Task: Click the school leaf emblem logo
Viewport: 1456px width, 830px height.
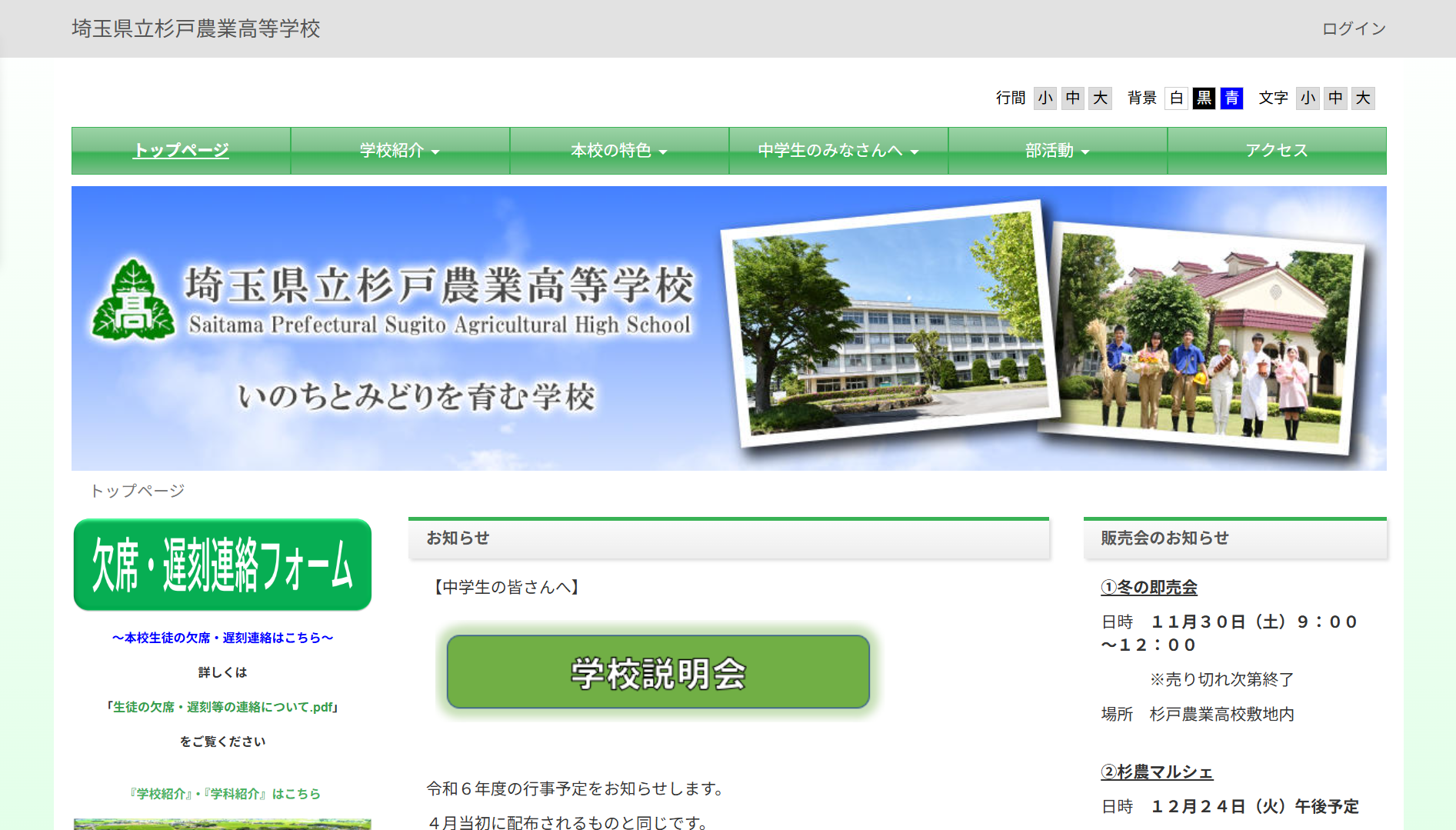Action: [134, 301]
